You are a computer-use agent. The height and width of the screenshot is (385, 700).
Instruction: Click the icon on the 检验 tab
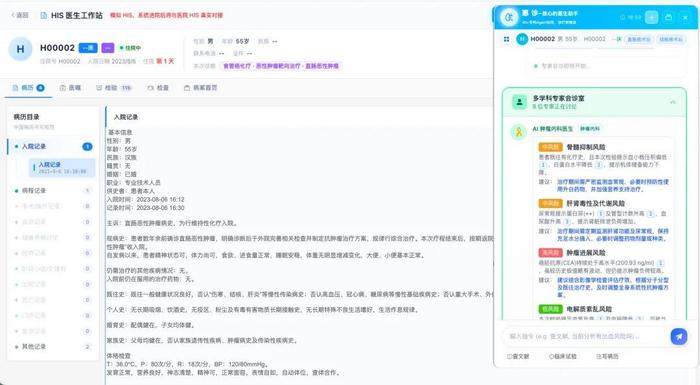pyautogui.click(x=99, y=88)
